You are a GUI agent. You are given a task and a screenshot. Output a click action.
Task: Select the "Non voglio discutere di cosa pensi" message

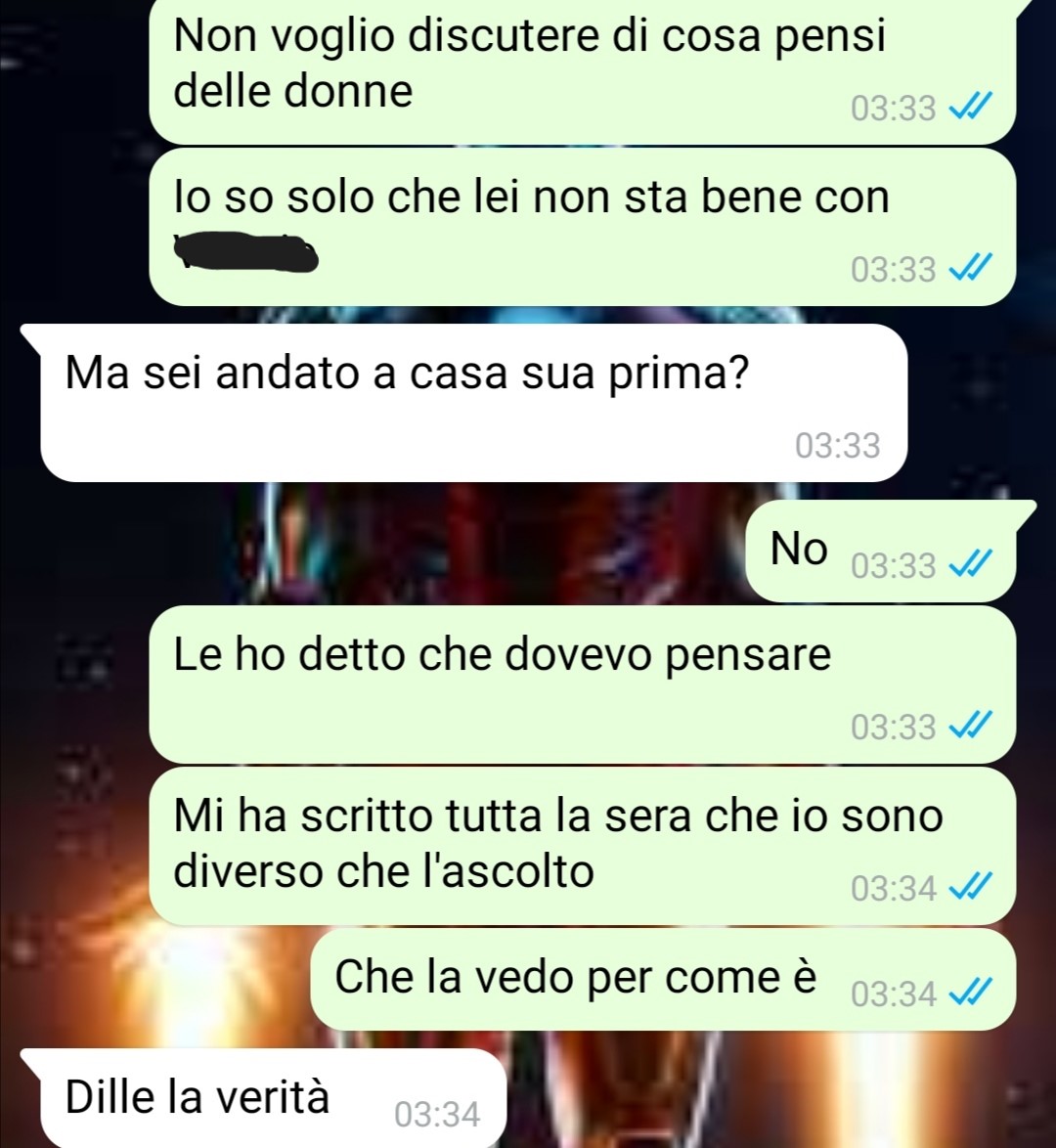pyautogui.click(x=582, y=71)
